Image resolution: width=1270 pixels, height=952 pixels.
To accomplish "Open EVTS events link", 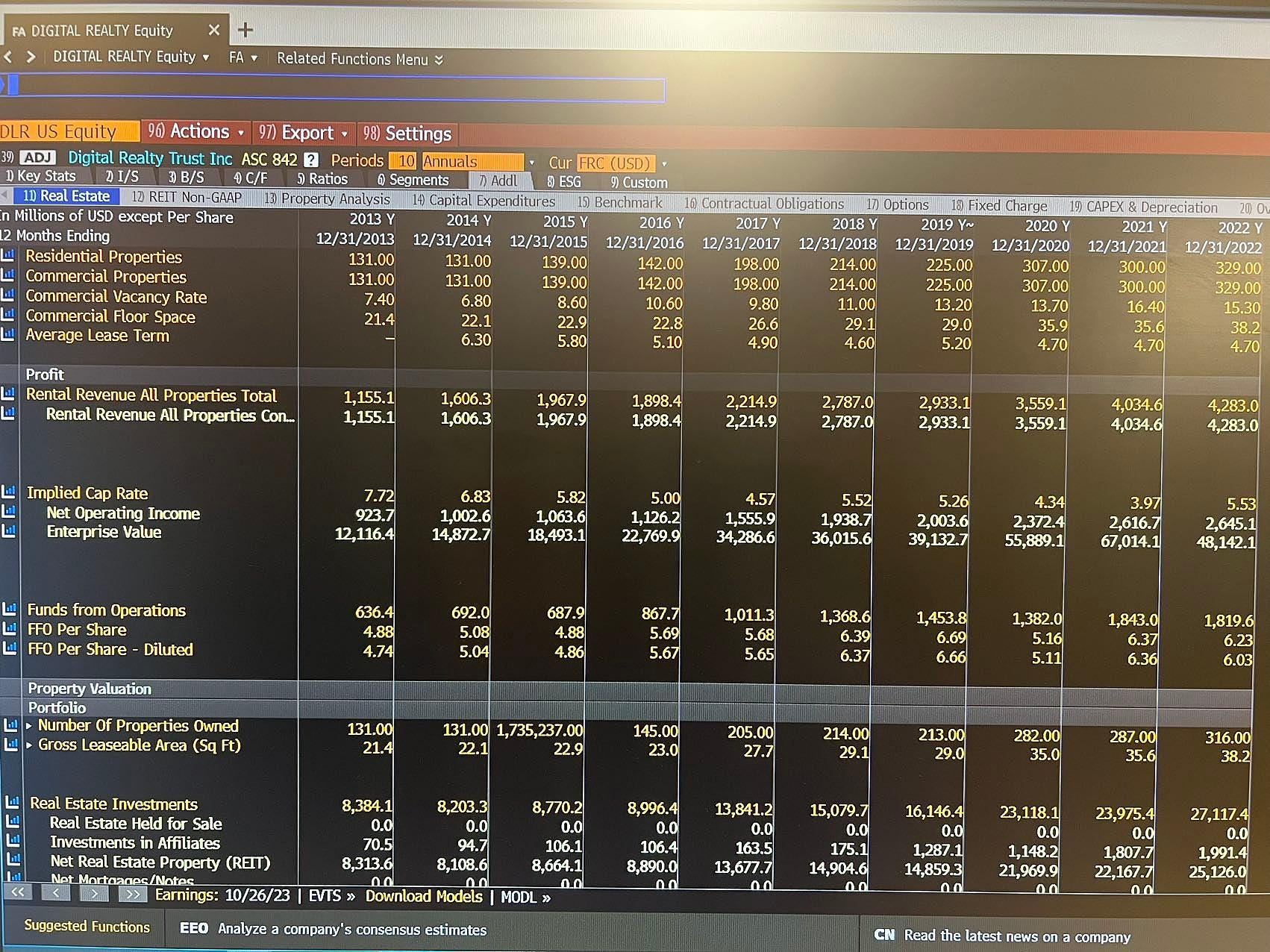I will click(331, 895).
